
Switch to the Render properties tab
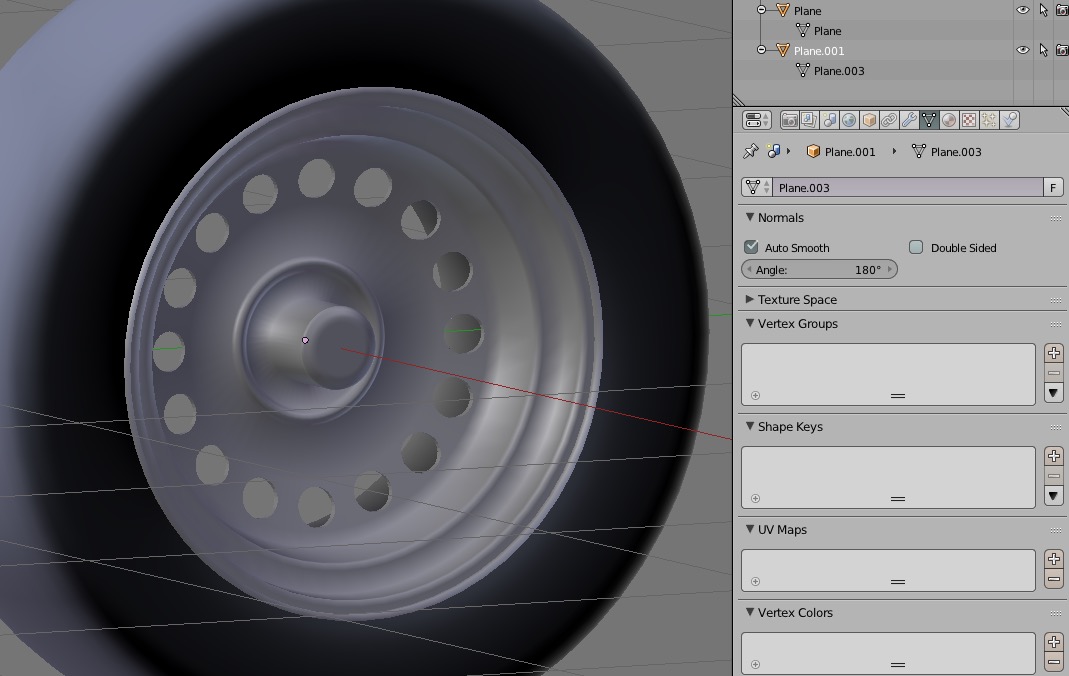point(789,121)
